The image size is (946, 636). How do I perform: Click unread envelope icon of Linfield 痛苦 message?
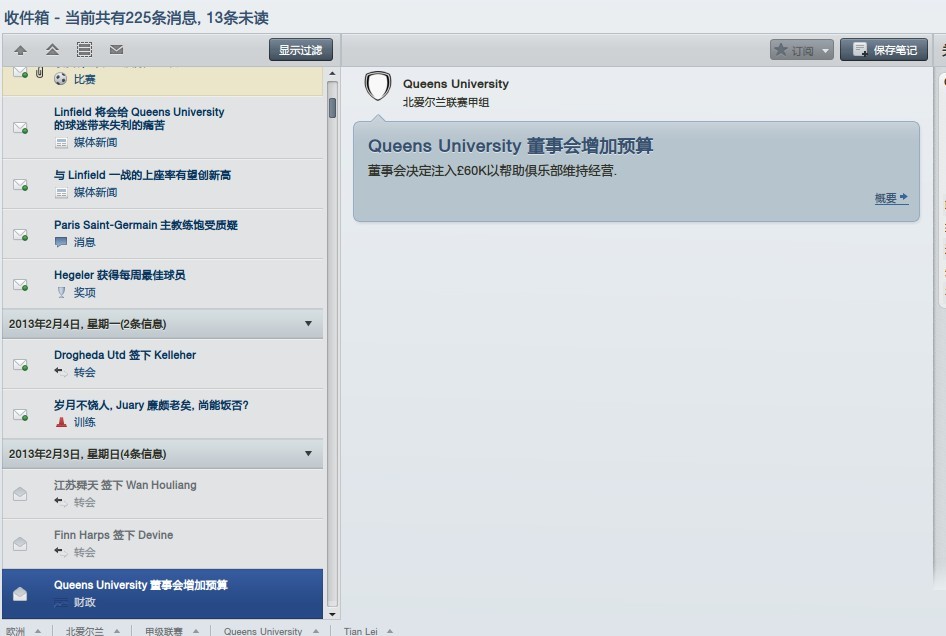[21, 128]
